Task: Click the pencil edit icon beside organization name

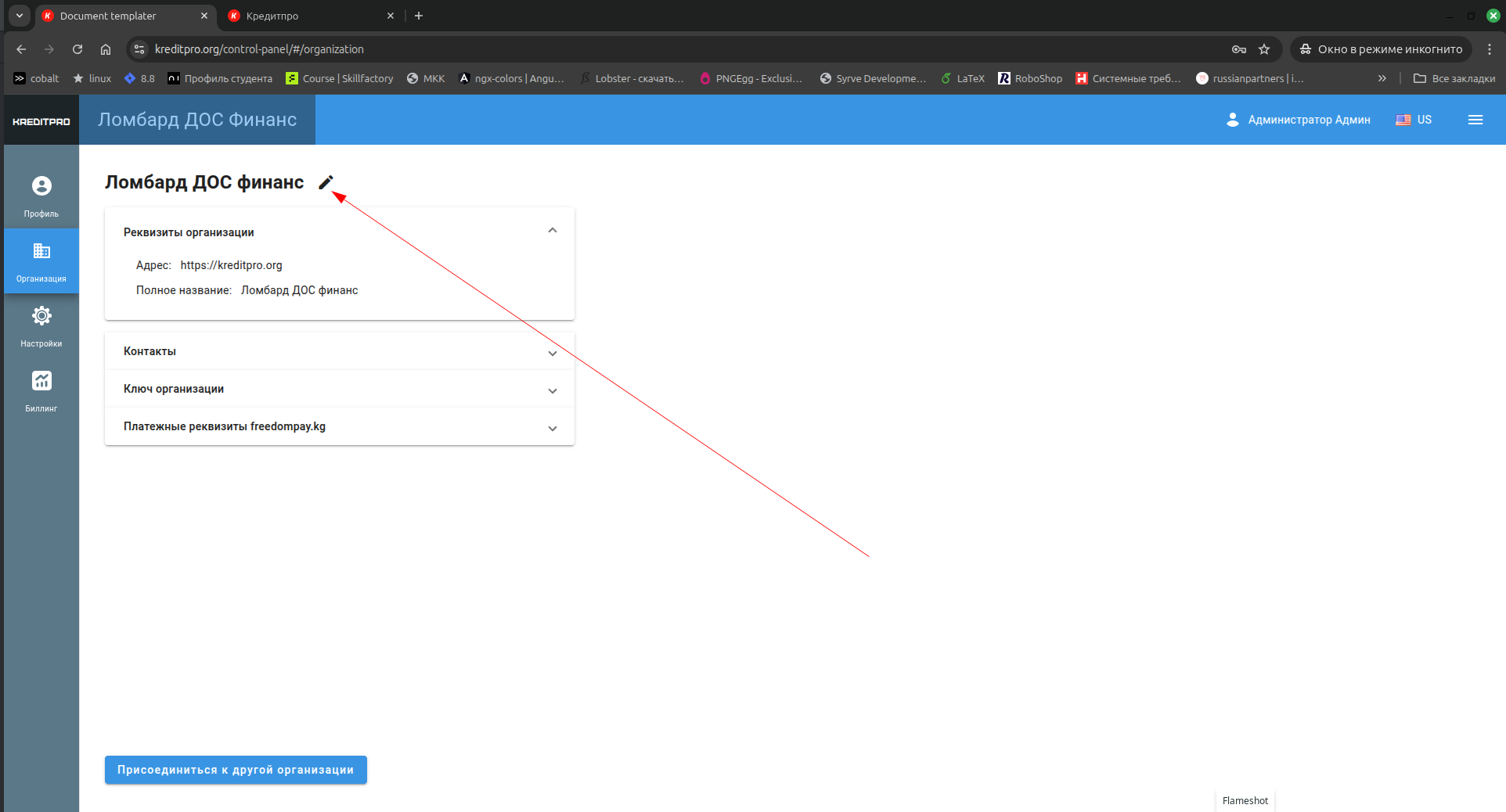Action: tap(326, 182)
